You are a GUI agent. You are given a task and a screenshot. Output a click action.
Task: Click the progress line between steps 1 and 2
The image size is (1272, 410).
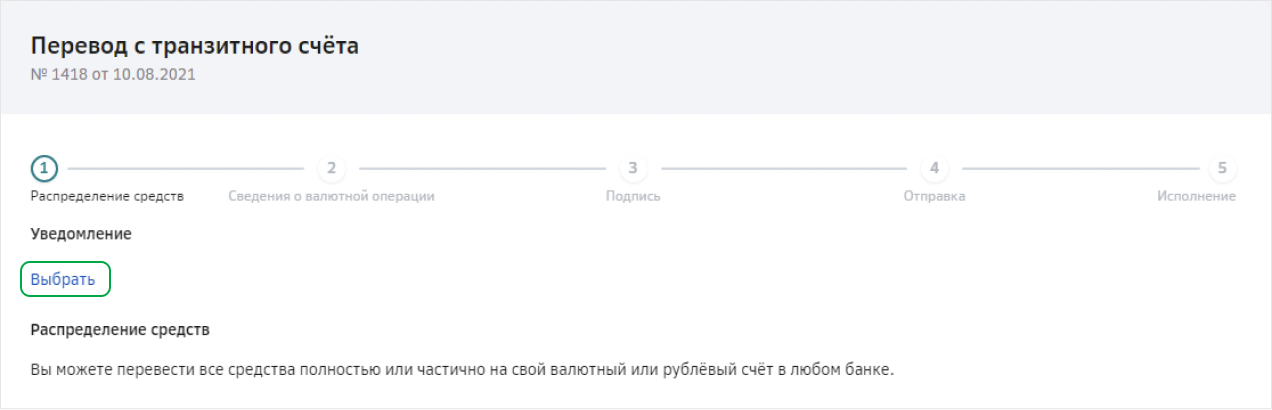[186, 168]
